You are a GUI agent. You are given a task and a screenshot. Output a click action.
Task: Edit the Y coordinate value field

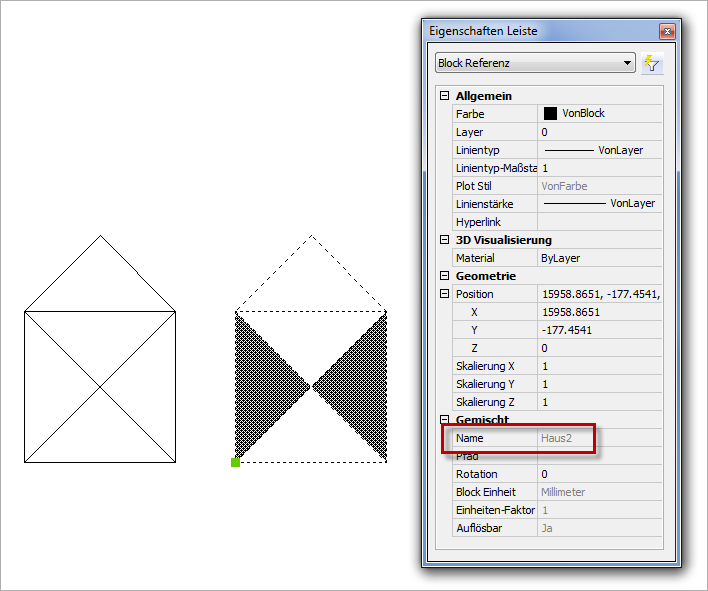tap(600, 330)
